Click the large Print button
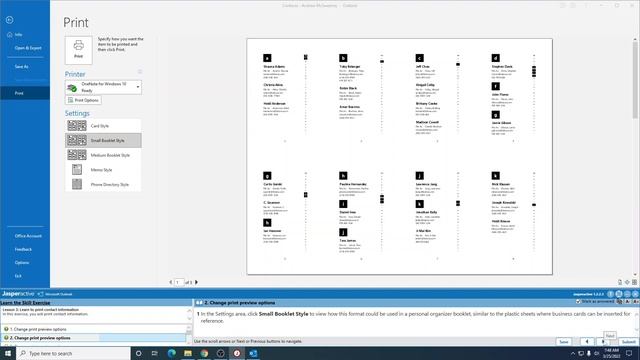Image resolution: width=640 pixels, height=360 pixels. tap(78, 50)
